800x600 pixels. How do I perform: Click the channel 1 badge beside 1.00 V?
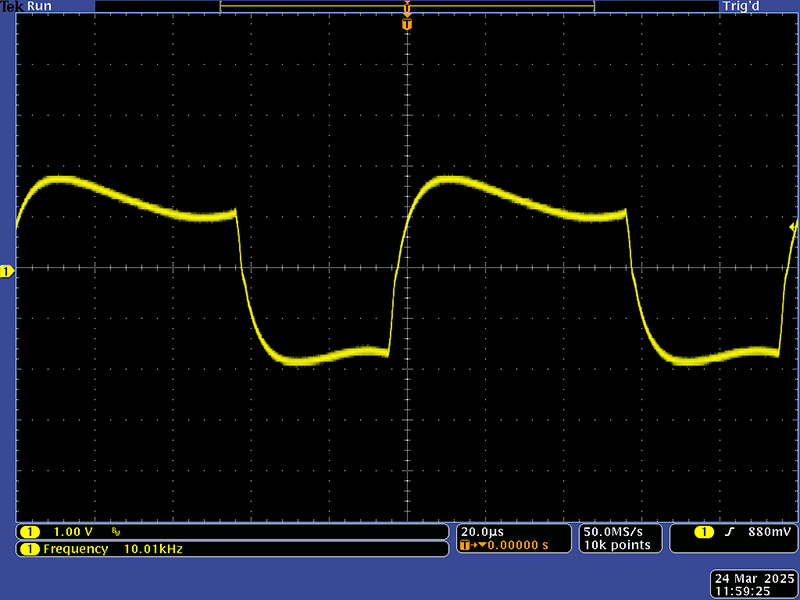(30, 532)
